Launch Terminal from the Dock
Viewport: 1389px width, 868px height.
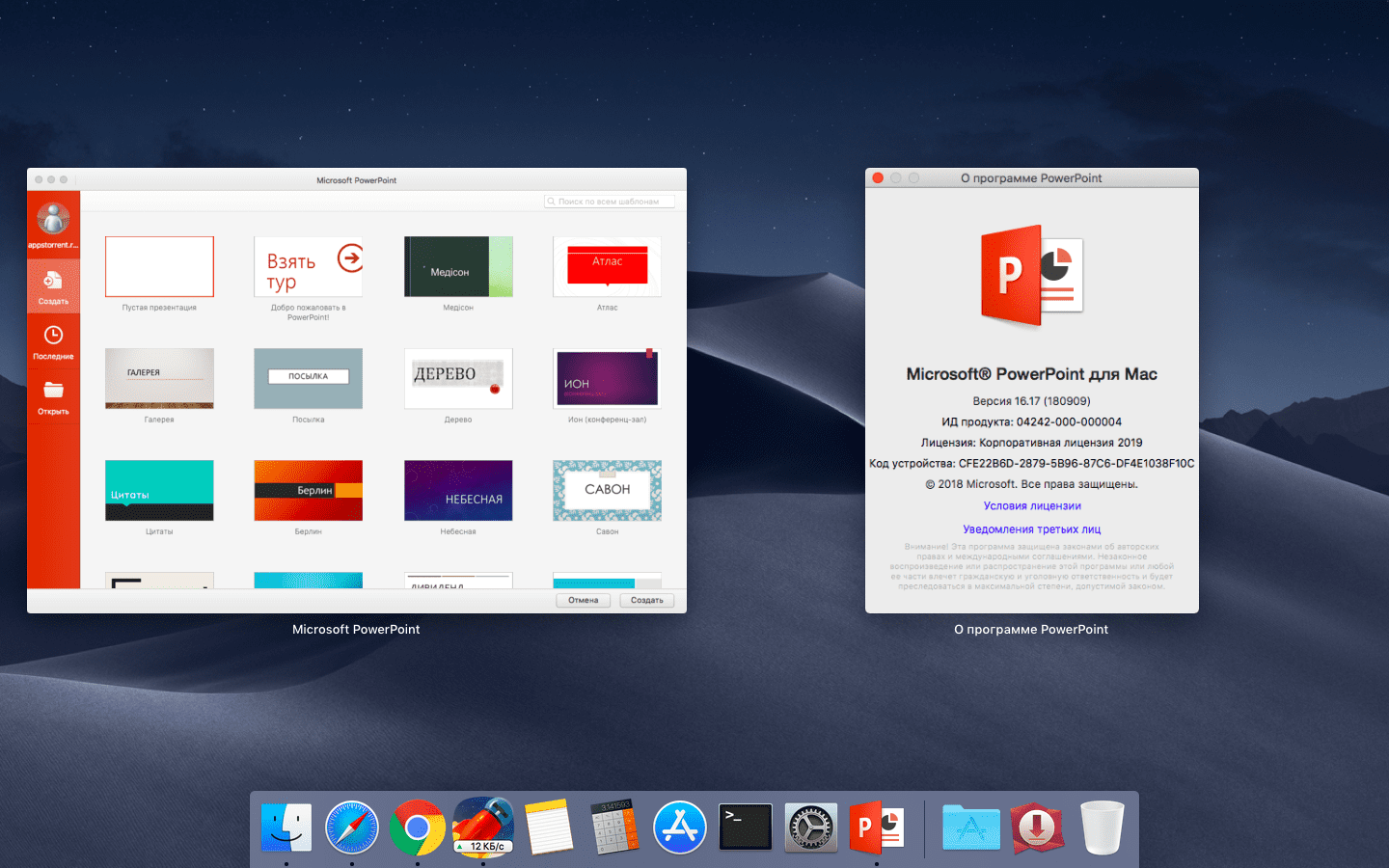(746, 827)
